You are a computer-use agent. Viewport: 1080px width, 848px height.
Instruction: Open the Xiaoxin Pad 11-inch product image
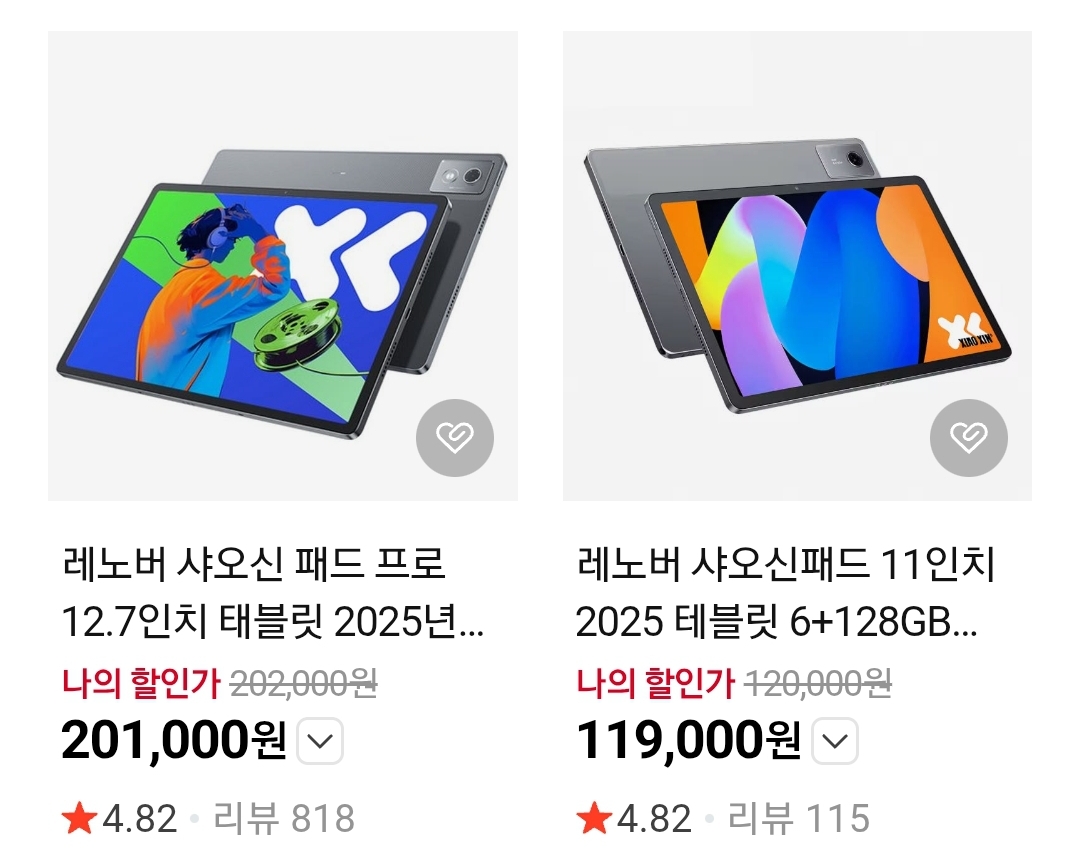[797, 265]
